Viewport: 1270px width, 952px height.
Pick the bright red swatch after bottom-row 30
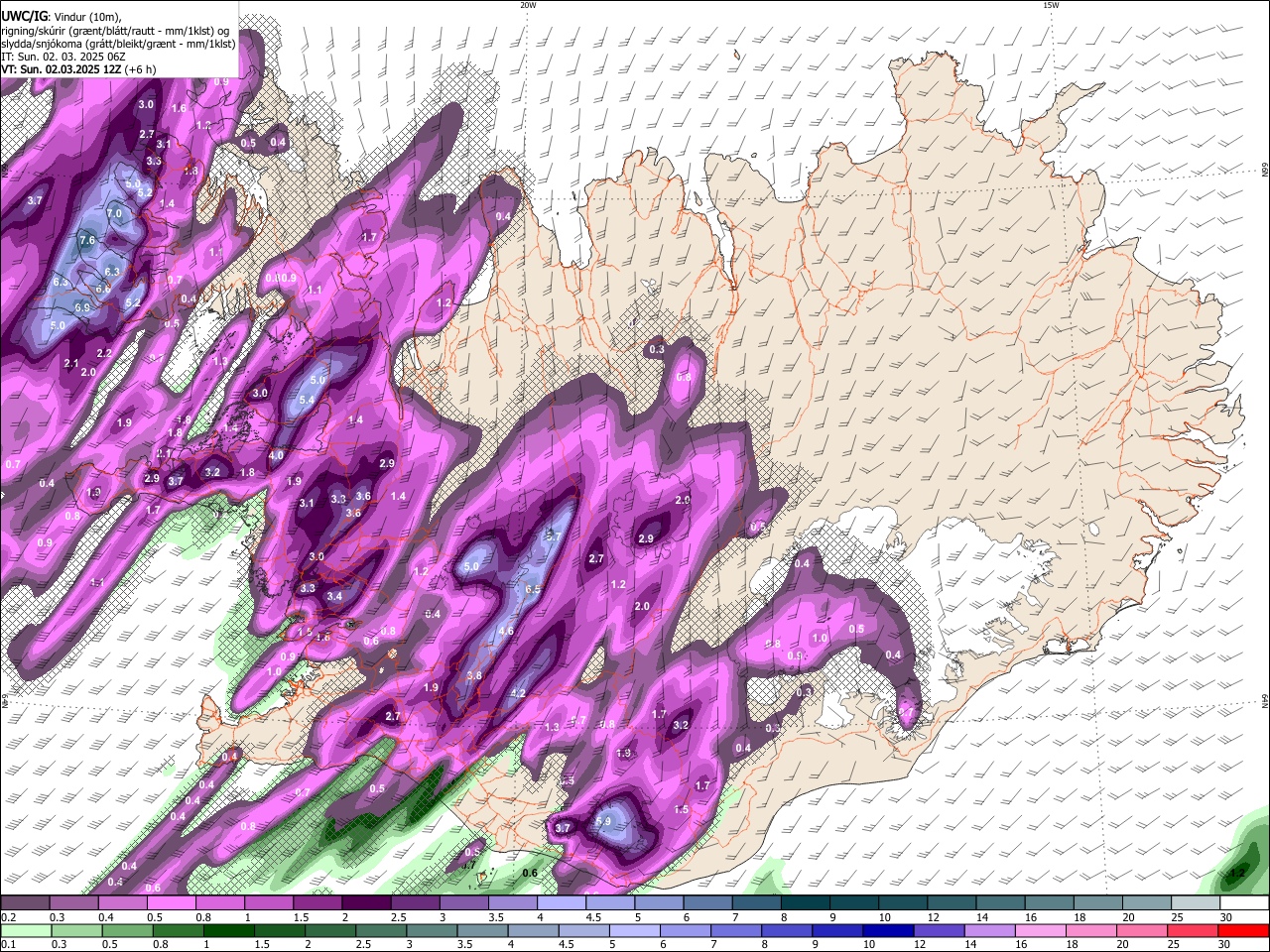tap(1241, 931)
